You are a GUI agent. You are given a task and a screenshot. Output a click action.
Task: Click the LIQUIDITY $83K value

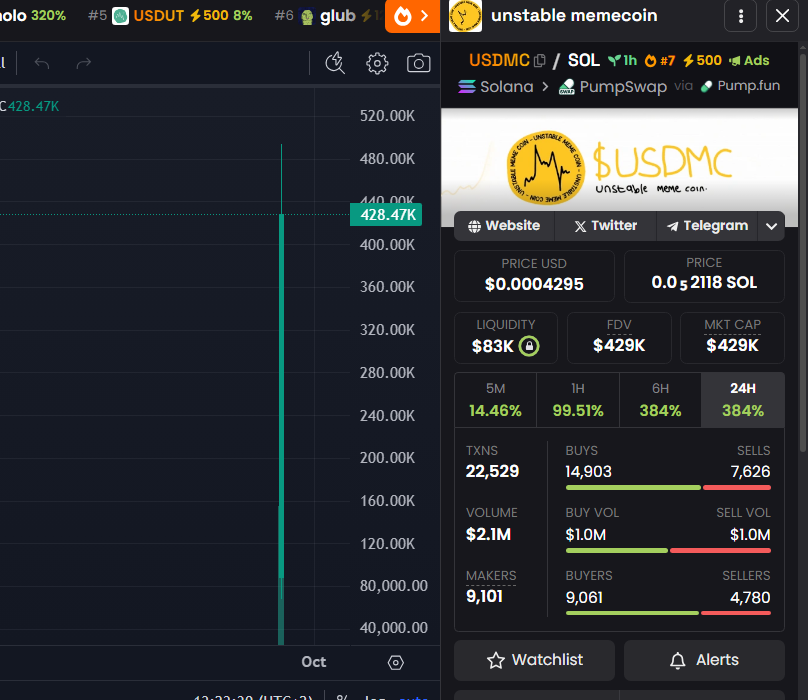(x=493, y=346)
